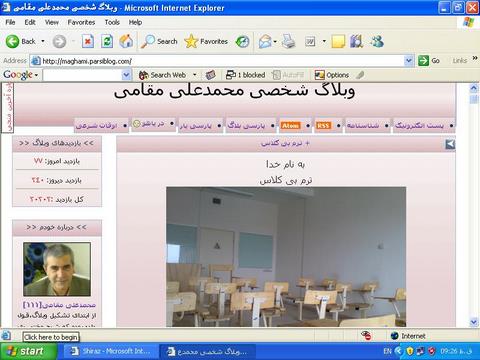Screen dimensions: 480x360
Task: Click the vertical scrollbar down arrow
Action: [x=474, y=322]
